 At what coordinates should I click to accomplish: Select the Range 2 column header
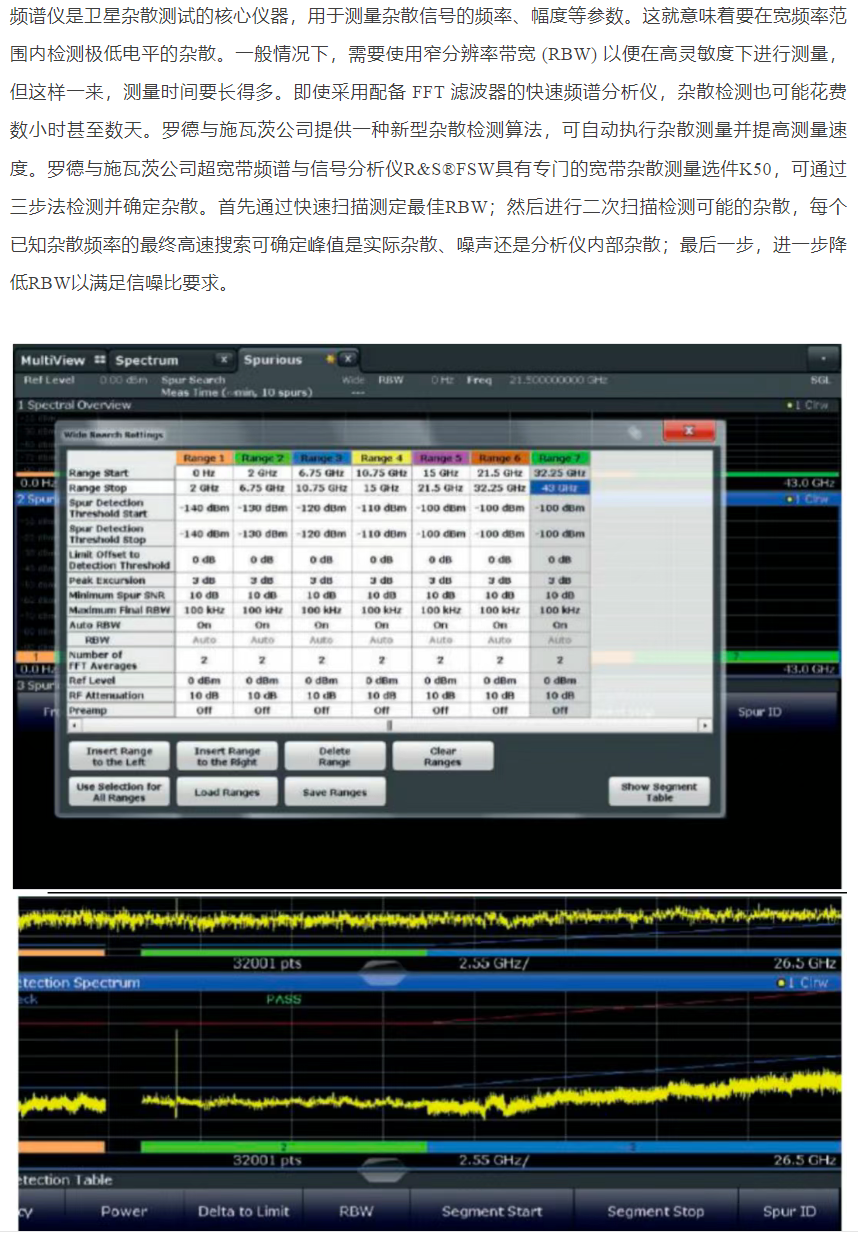(x=263, y=458)
